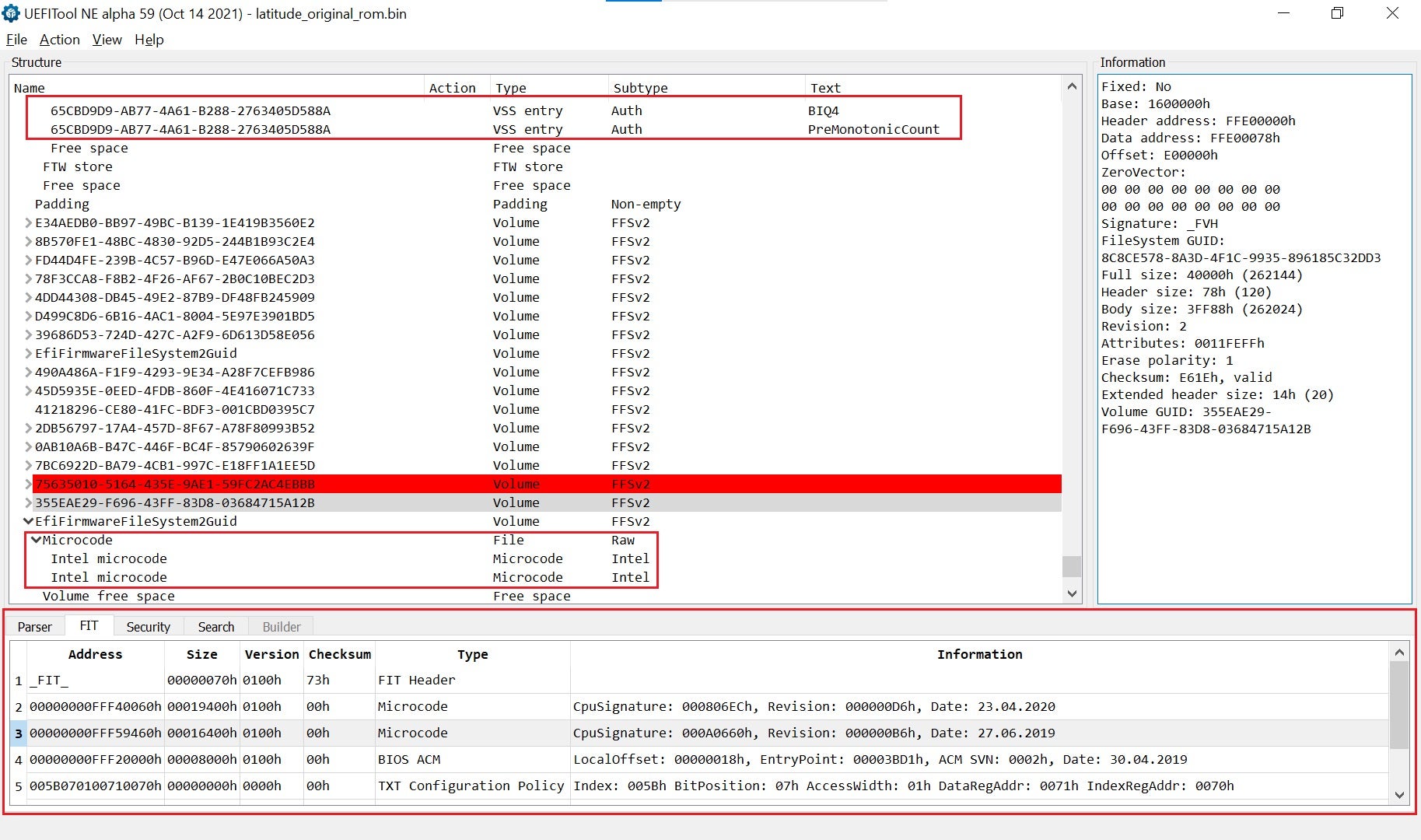Expand the 355EAE29-F696 volume node
Image resolution: width=1421 pixels, height=840 pixels.
pos(29,503)
